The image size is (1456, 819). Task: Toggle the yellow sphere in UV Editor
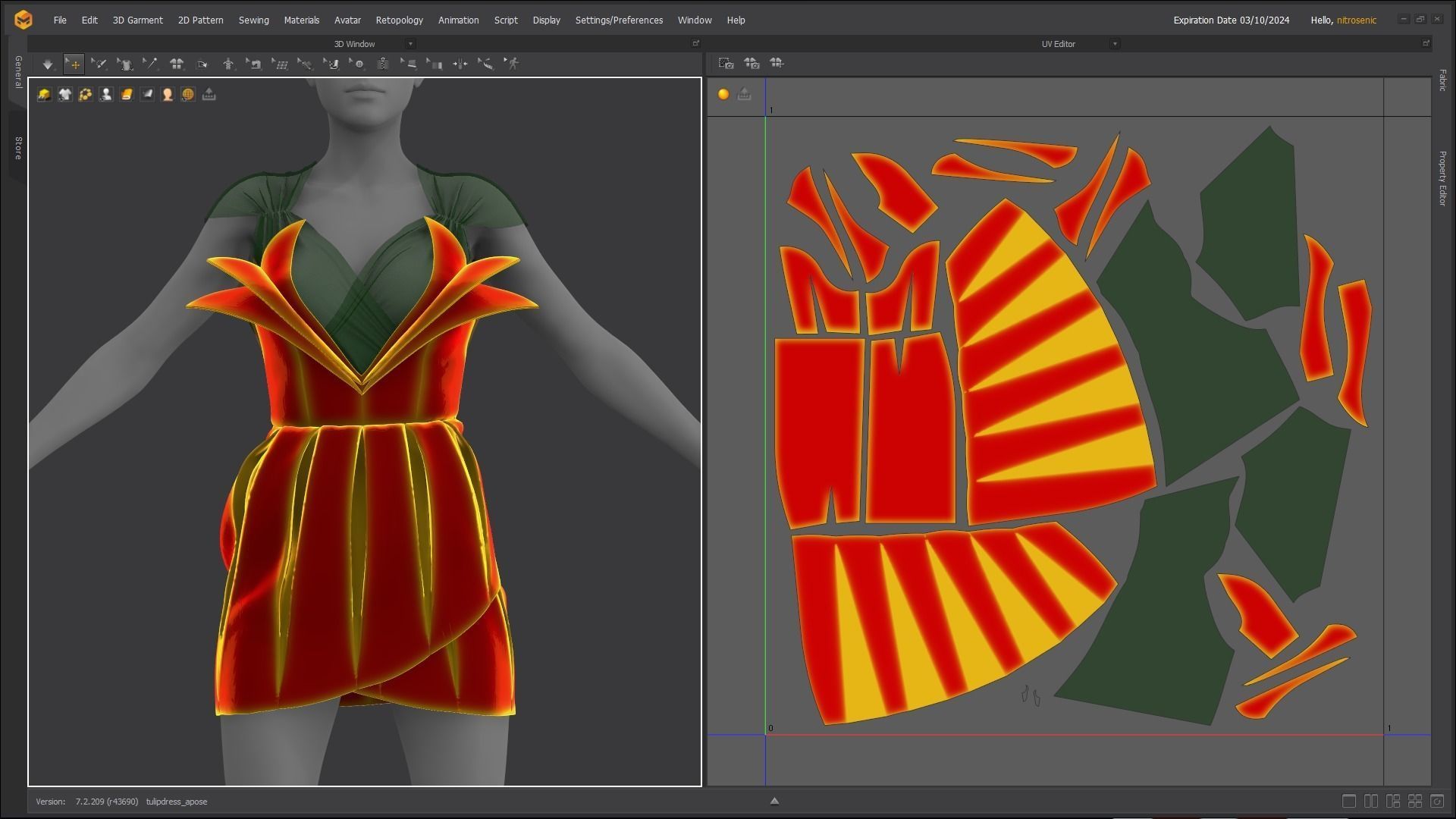[x=723, y=94]
